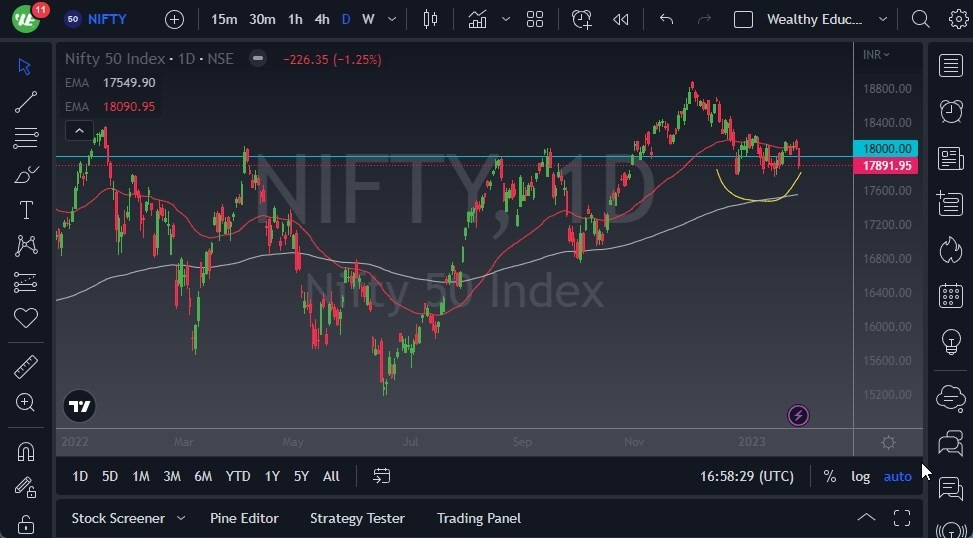Click the compare or add symbol plus button
973x538 pixels.
coord(174,20)
